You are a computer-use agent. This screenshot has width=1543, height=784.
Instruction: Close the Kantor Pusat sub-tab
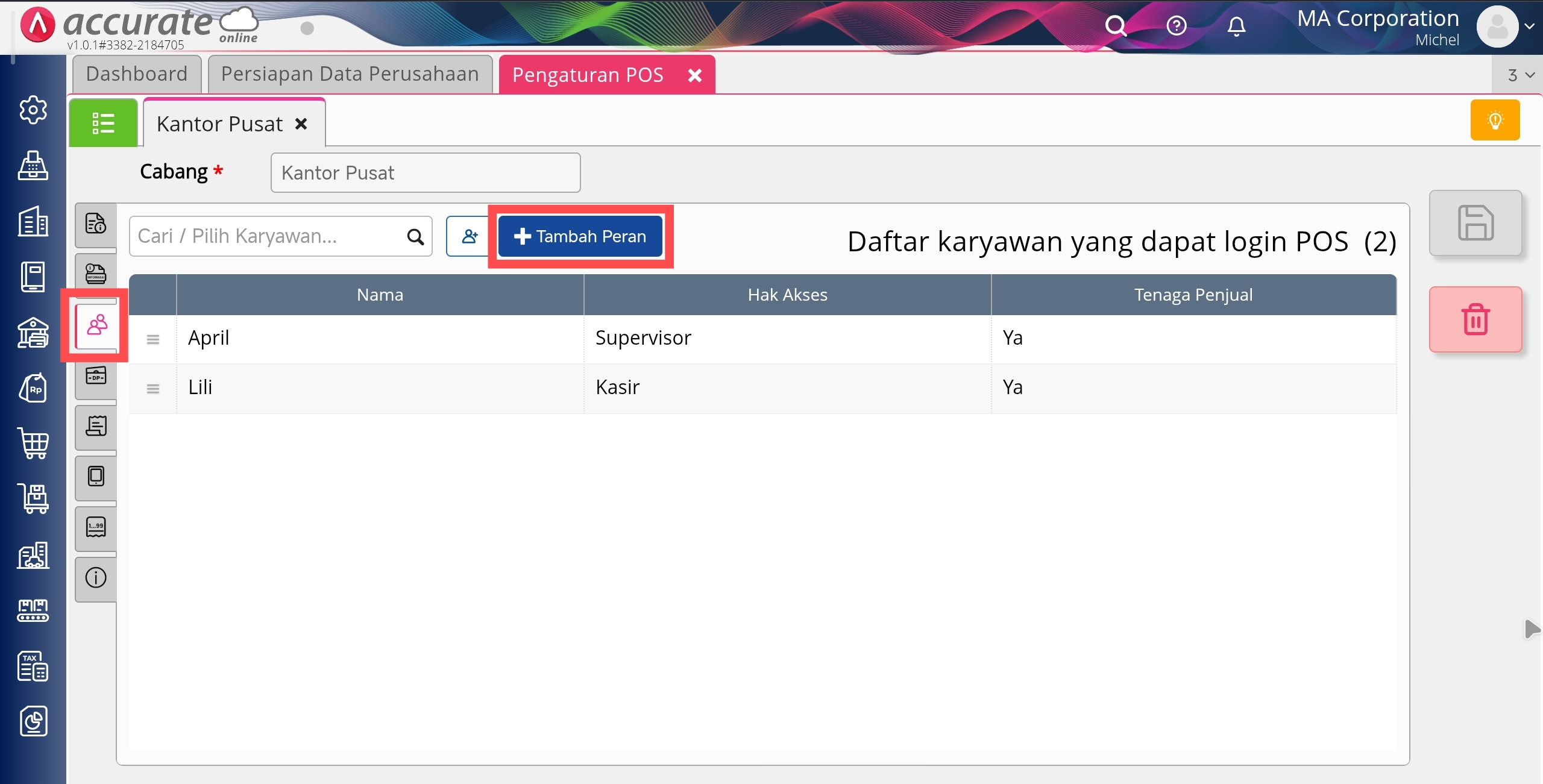coord(301,124)
